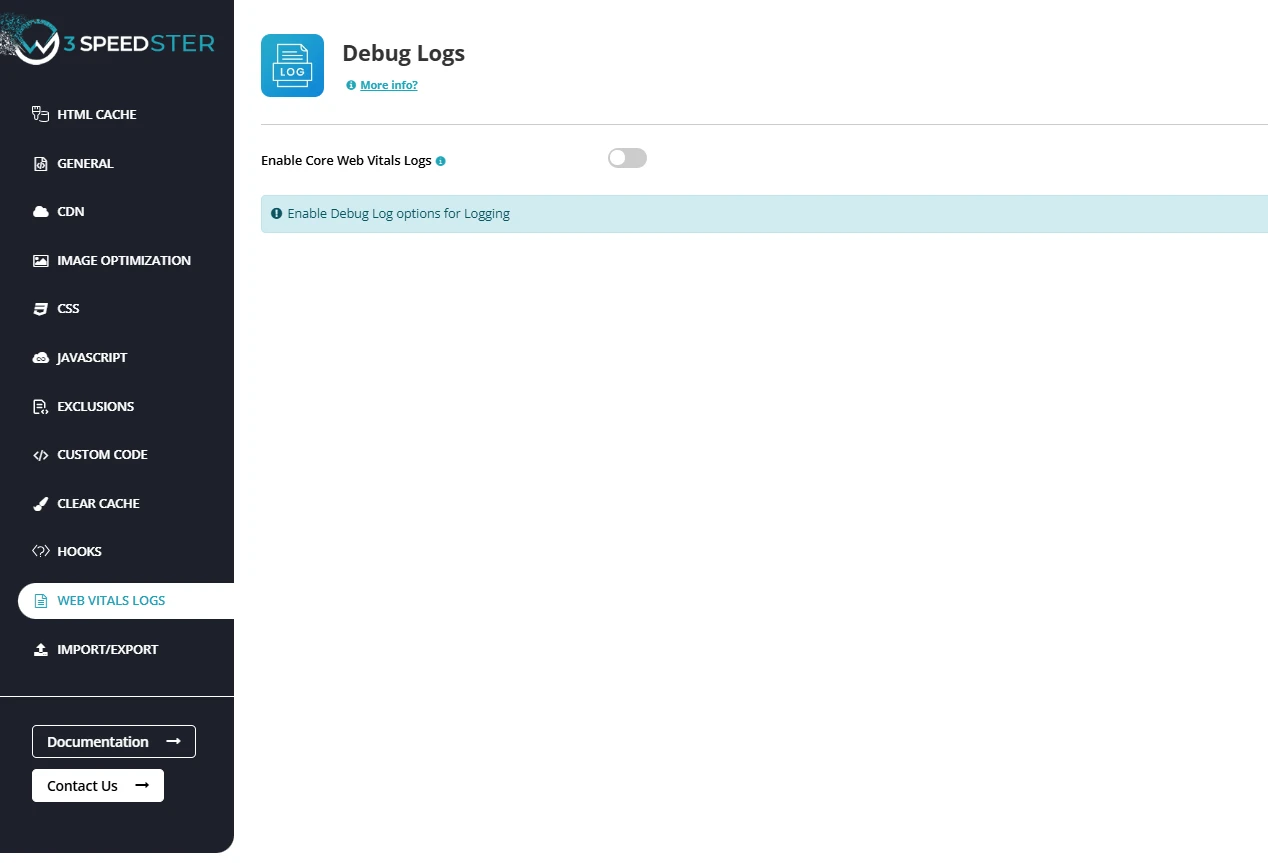Screen dimensions: 1268x863
Task: Click the CSS3 shield icon
Action: (41, 309)
